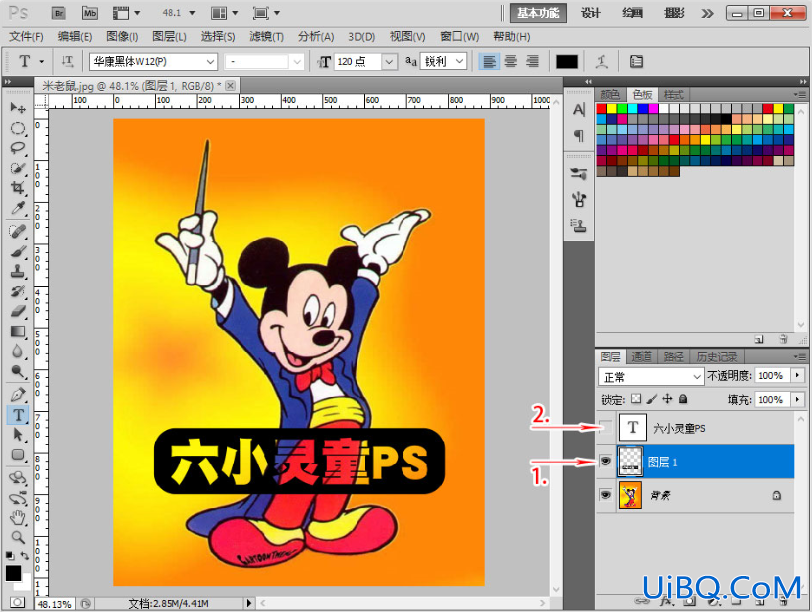Viewport: 812px width, 612px height.
Task: Open the 滤镜(T) menu
Action: (267, 37)
